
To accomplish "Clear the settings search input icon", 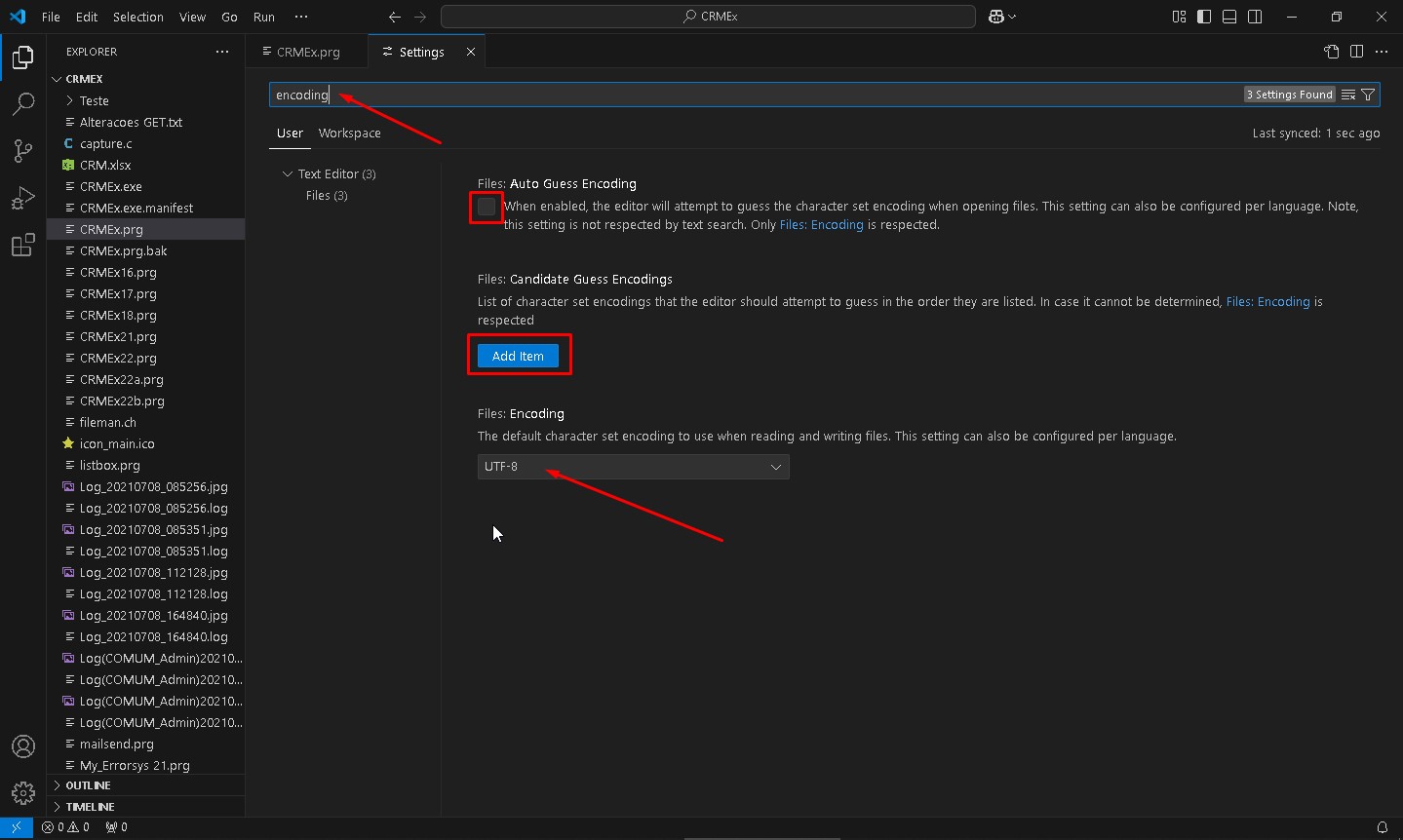I will [1348, 95].
